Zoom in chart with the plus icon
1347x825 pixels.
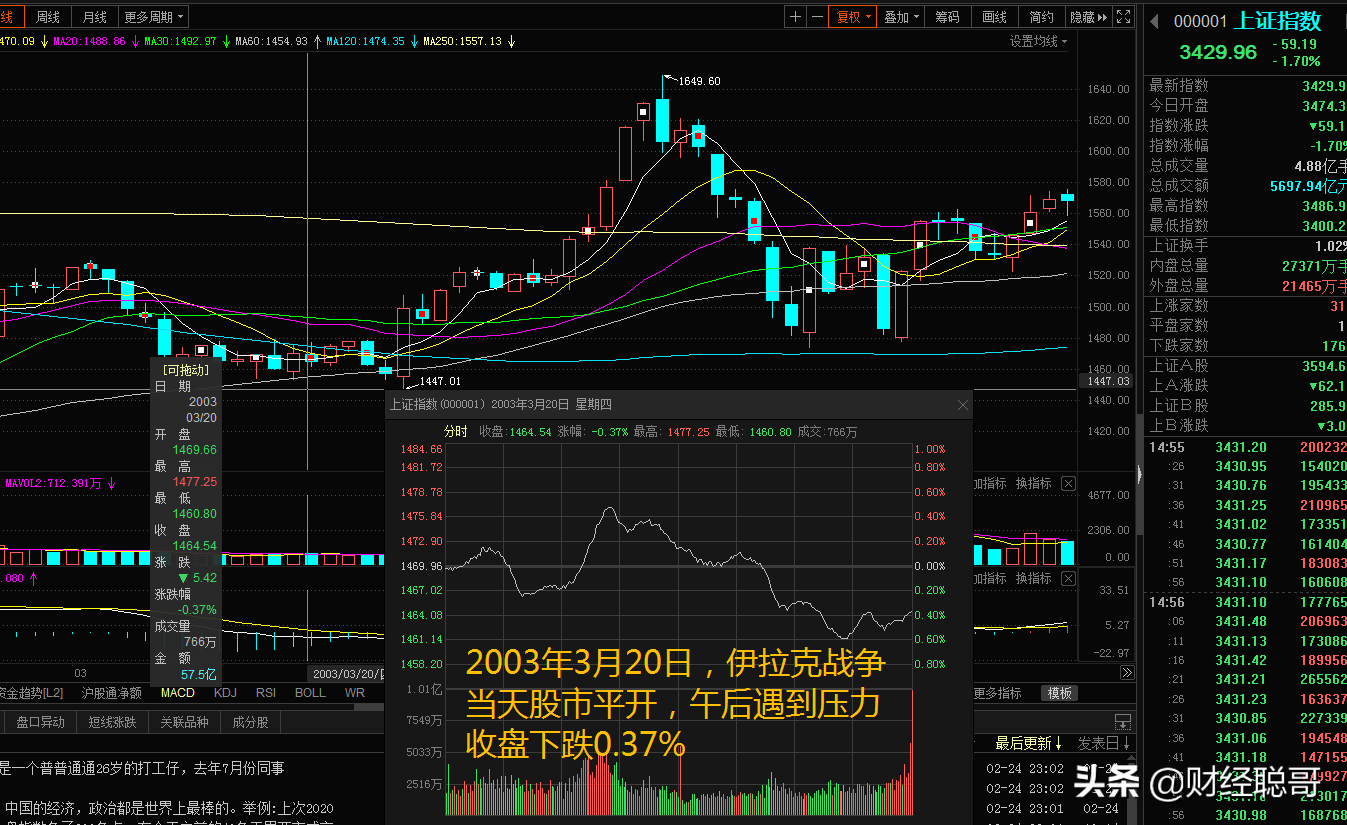(795, 17)
